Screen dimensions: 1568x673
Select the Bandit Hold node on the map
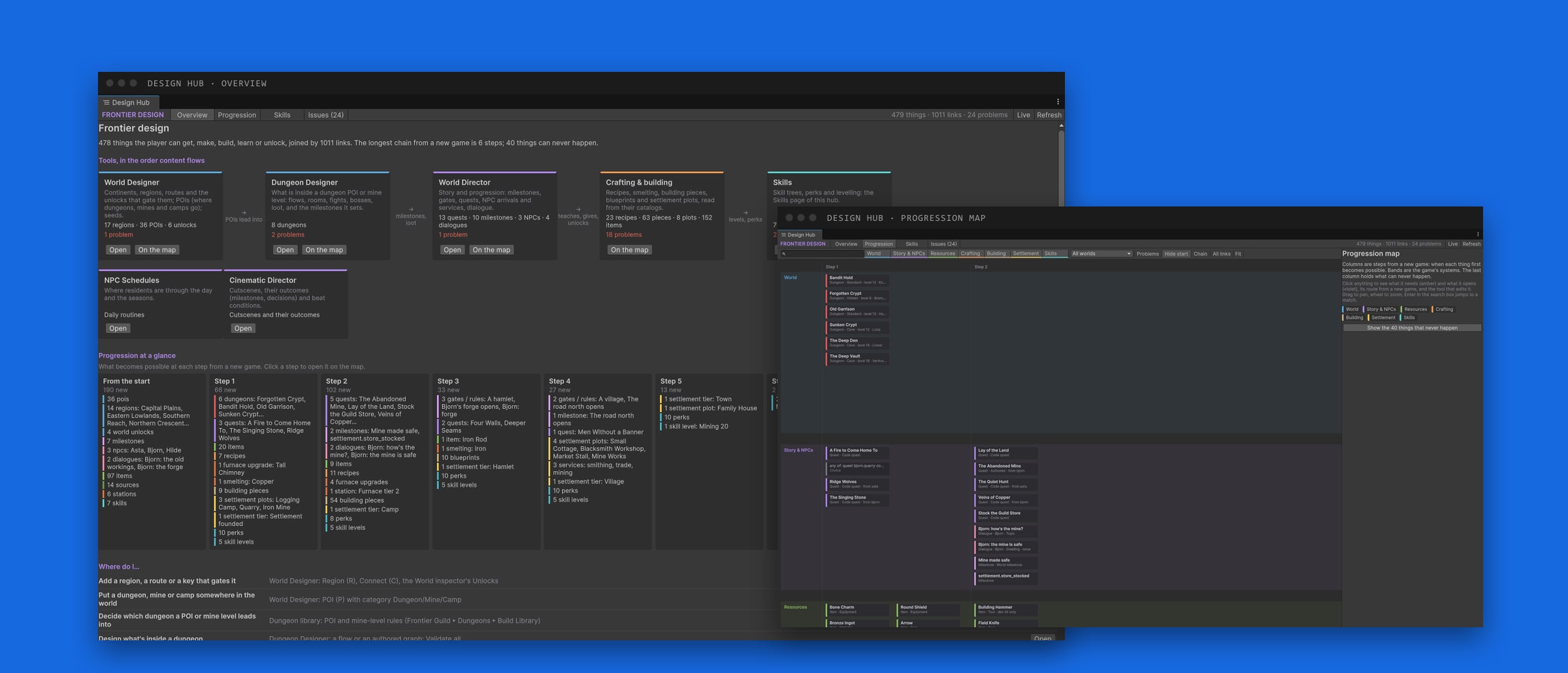click(x=857, y=280)
